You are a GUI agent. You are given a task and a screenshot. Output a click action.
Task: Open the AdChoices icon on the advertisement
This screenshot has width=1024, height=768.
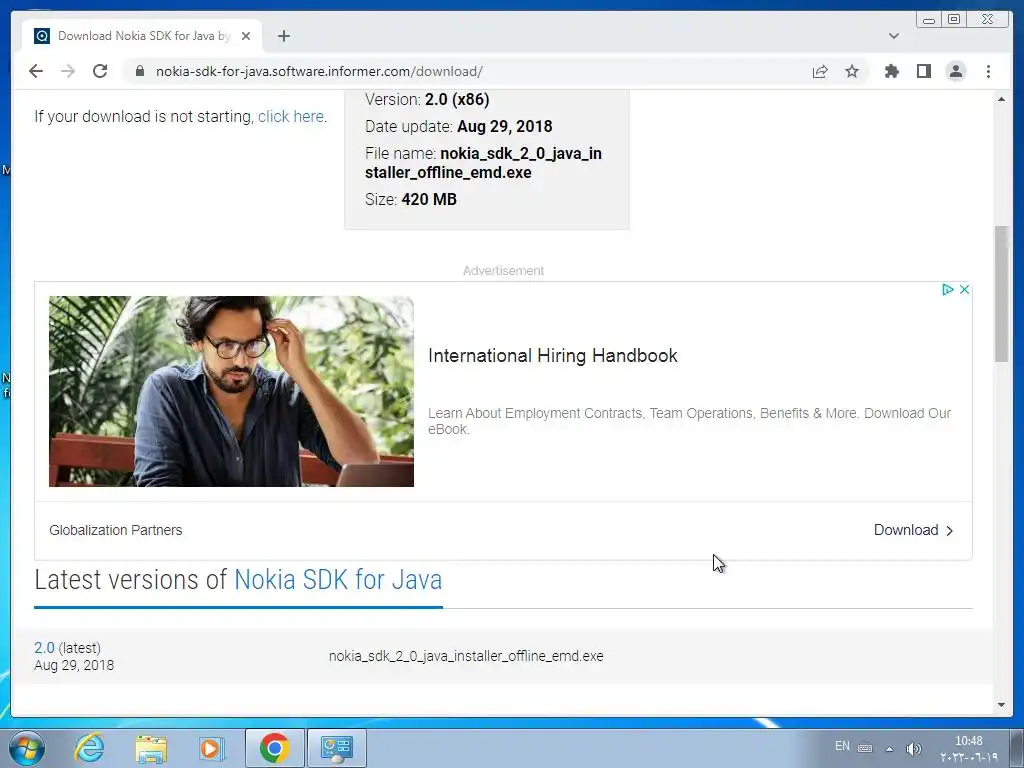click(x=948, y=289)
